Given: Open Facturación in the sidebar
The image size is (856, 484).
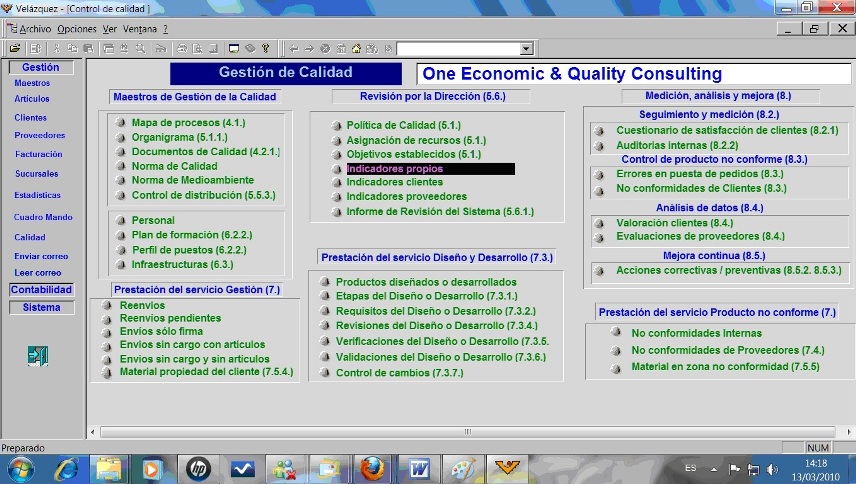Looking at the screenshot, I should [x=39, y=154].
